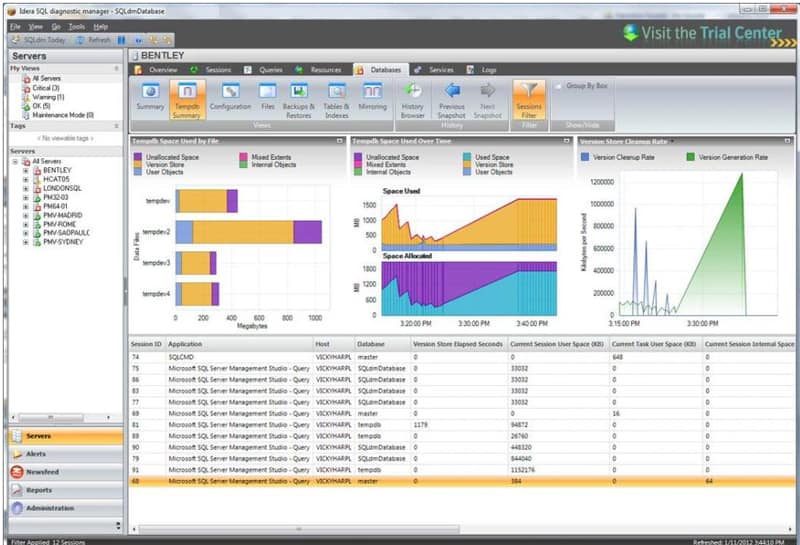Maximize Tempdb Space Used Over Time panel

[x=567, y=141]
